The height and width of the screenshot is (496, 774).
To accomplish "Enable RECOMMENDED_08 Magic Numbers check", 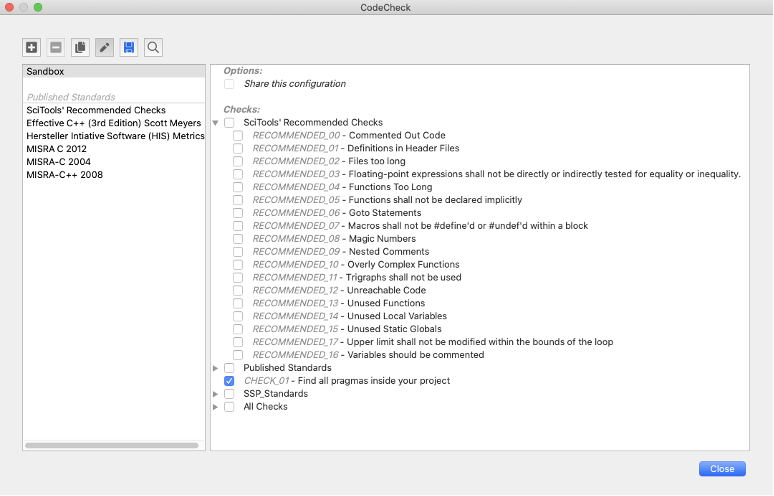I will coord(238,238).
